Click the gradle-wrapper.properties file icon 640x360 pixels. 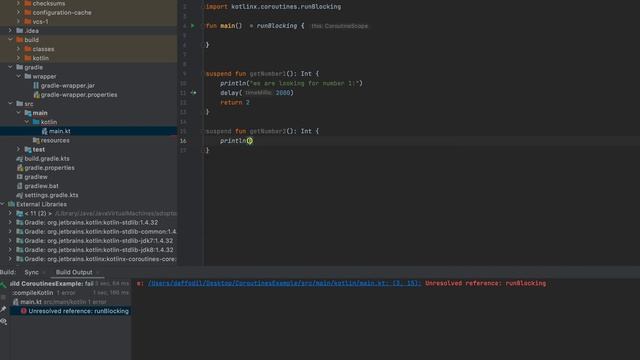point(36,95)
